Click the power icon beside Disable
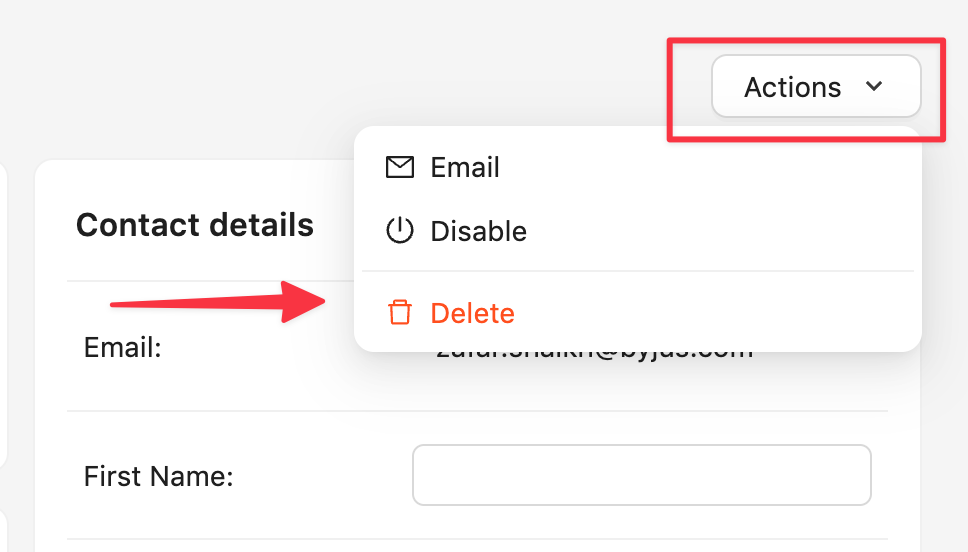 click(399, 231)
